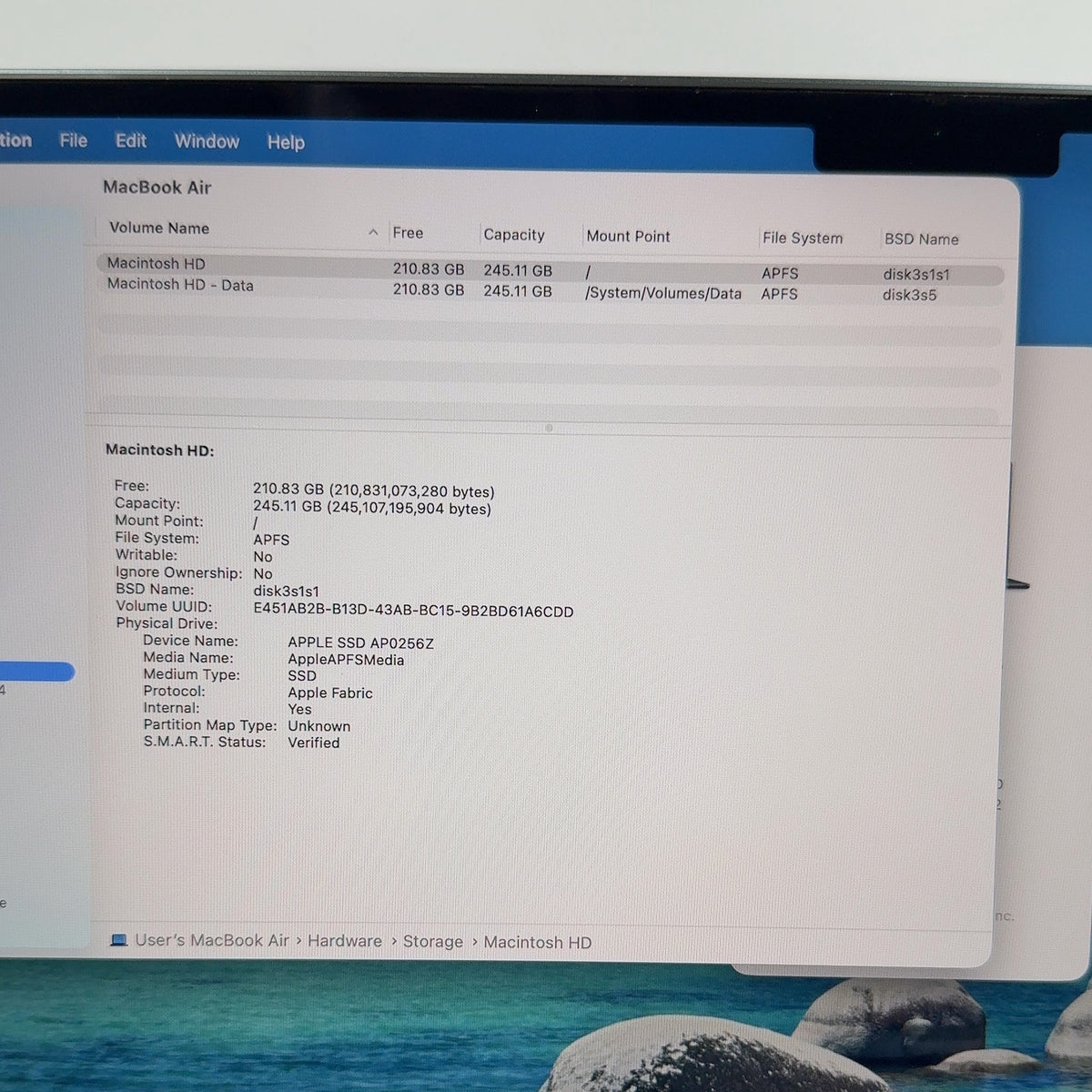1092x1092 pixels.
Task: Click the BSD Name value disk3s1s1 in details
Action: [x=287, y=591]
